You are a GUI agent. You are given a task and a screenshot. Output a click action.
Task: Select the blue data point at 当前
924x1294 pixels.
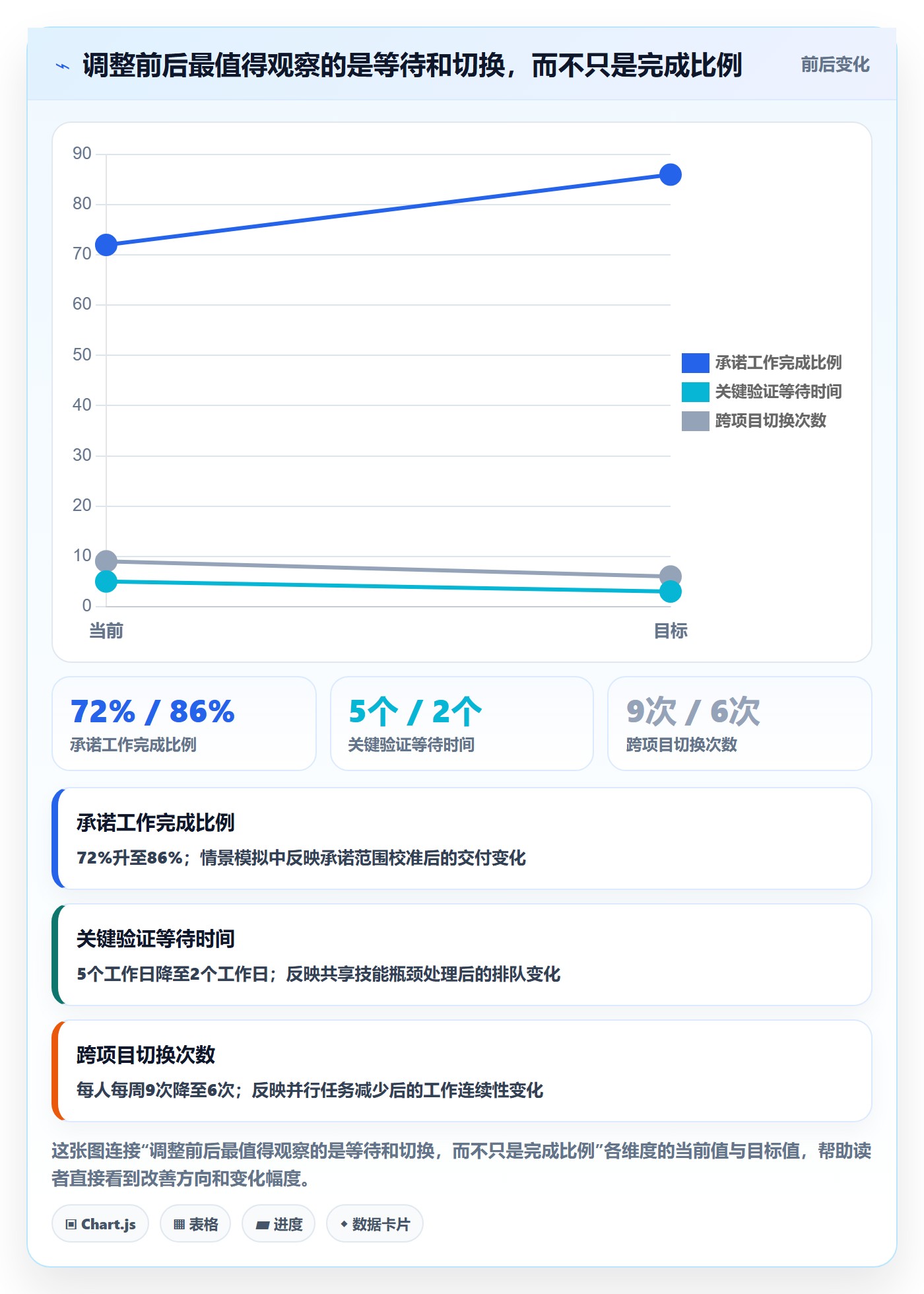pyautogui.click(x=106, y=245)
